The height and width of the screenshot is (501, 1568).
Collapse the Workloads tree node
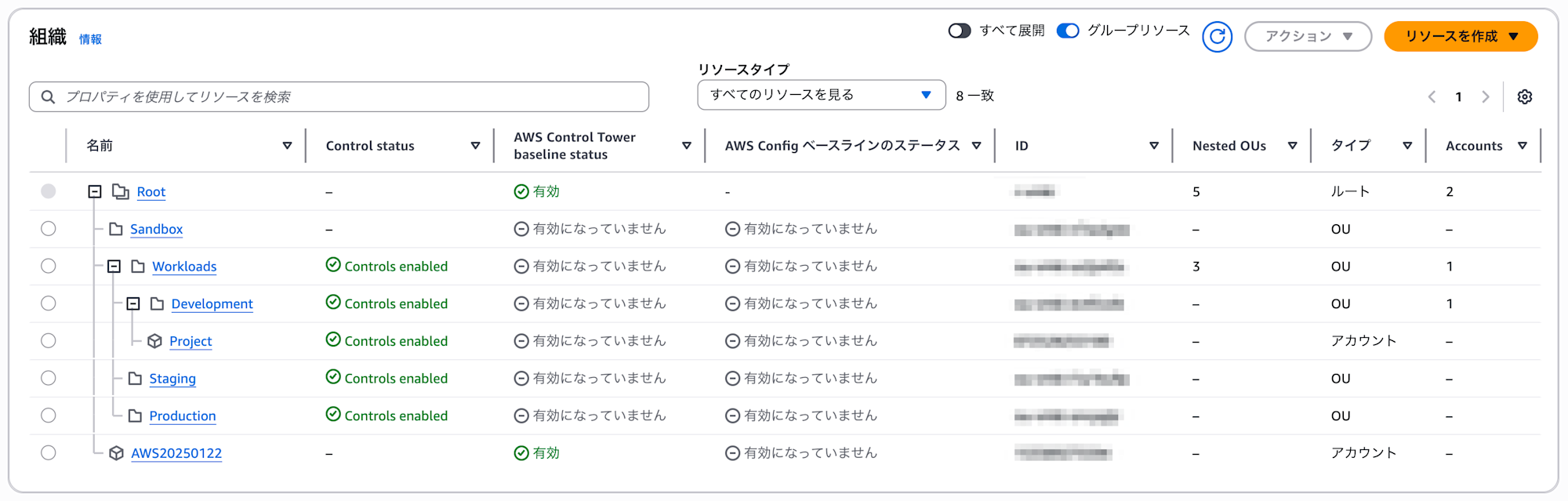pos(114,267)
